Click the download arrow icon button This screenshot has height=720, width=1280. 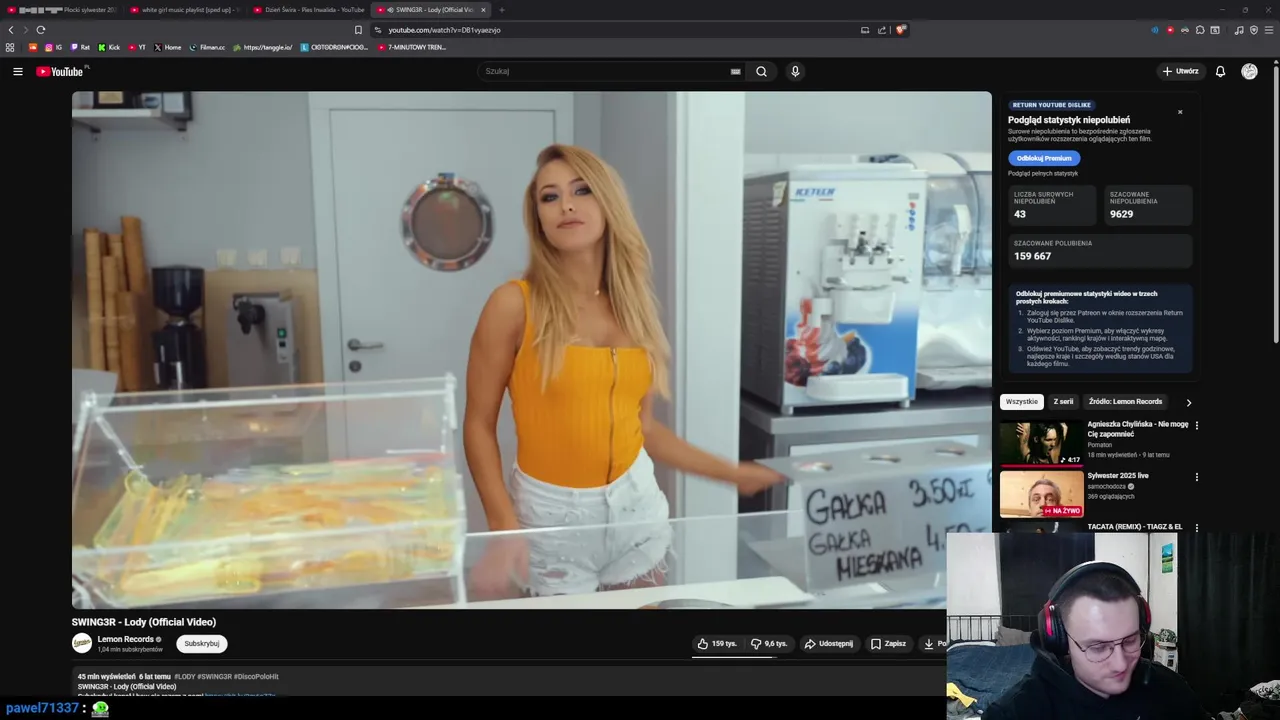point(931,644)
